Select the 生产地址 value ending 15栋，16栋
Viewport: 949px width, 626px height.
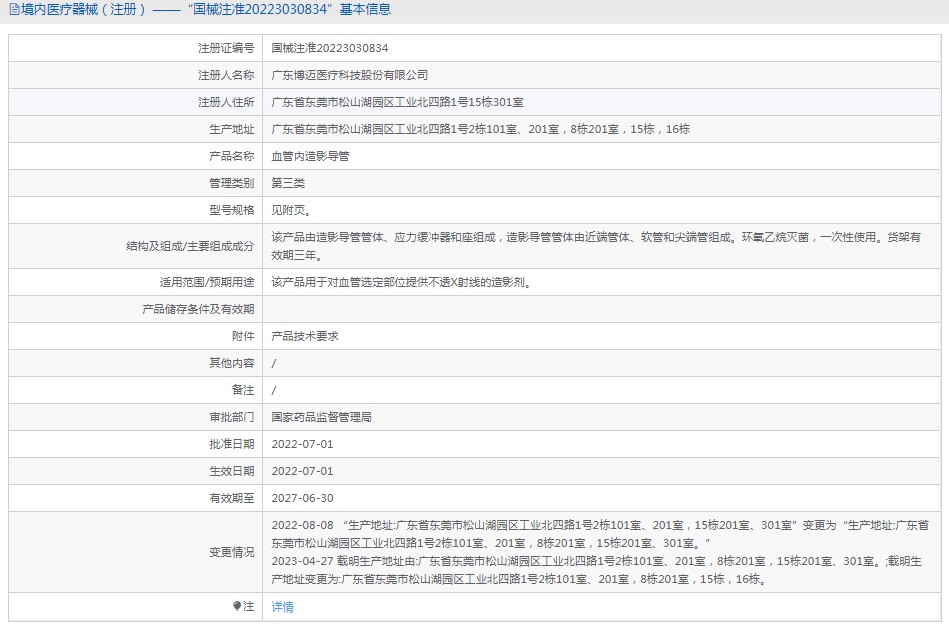481,129
